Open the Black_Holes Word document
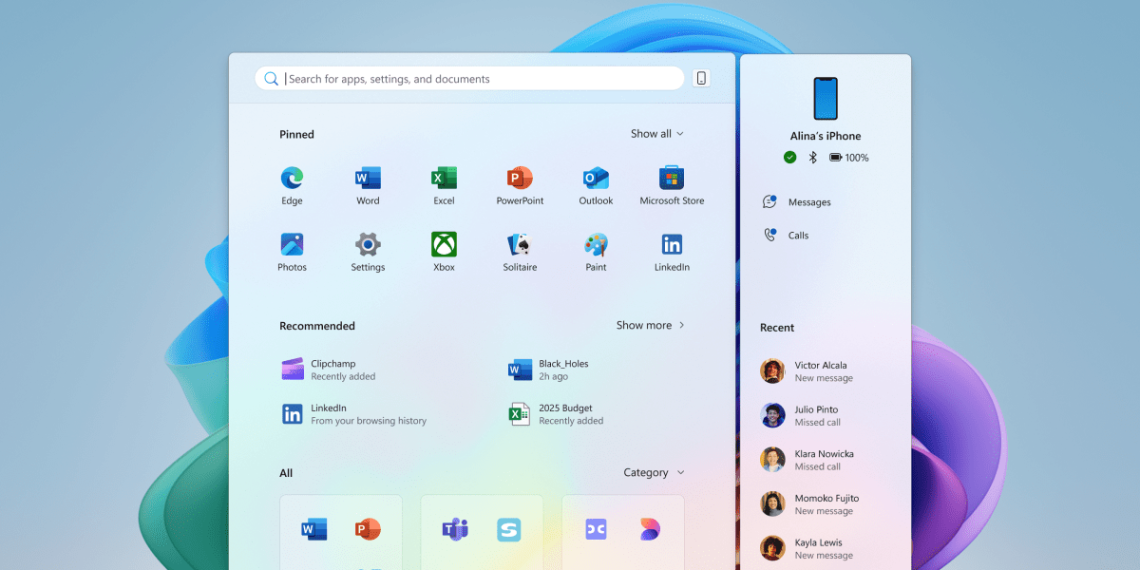 point(549,369)
